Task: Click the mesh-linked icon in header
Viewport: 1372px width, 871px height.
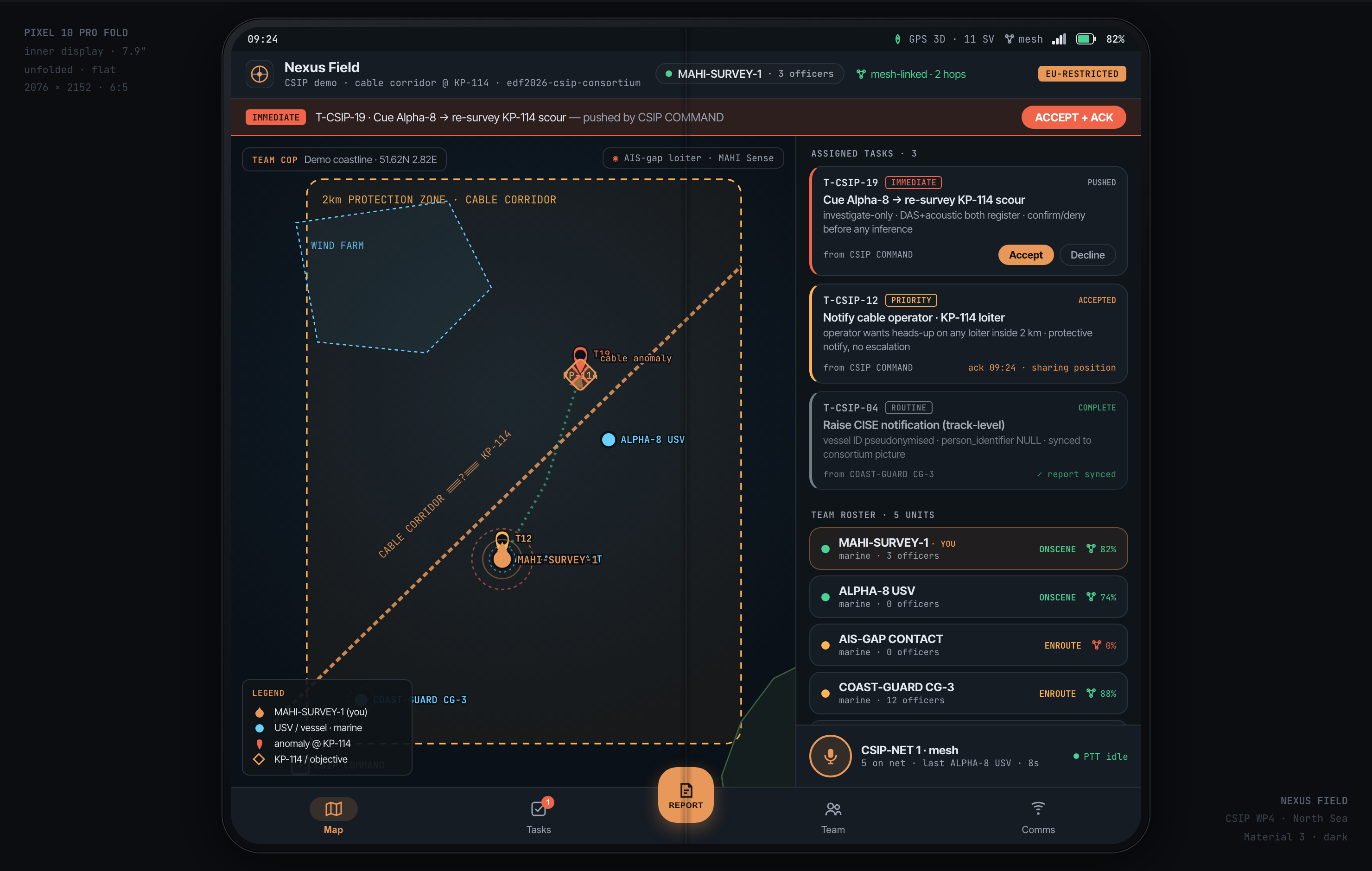Action: (x=861, y=74)
